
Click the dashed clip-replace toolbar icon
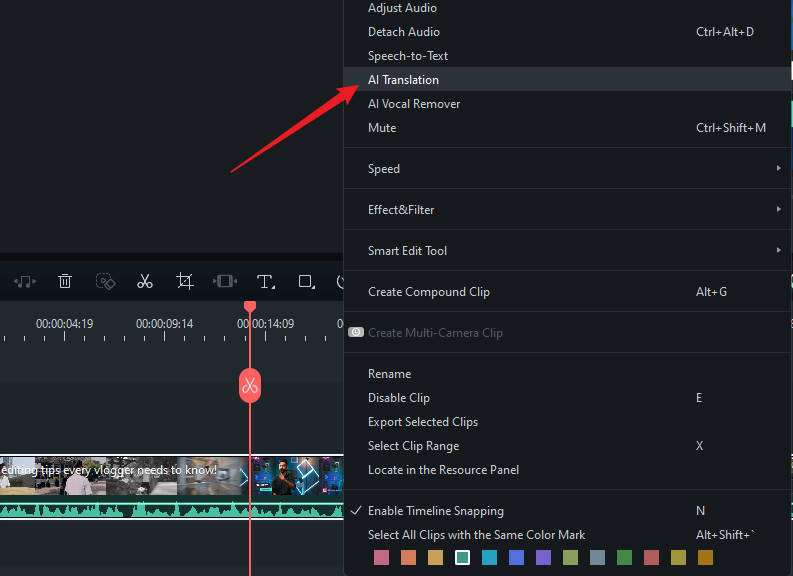pos(105,281)
